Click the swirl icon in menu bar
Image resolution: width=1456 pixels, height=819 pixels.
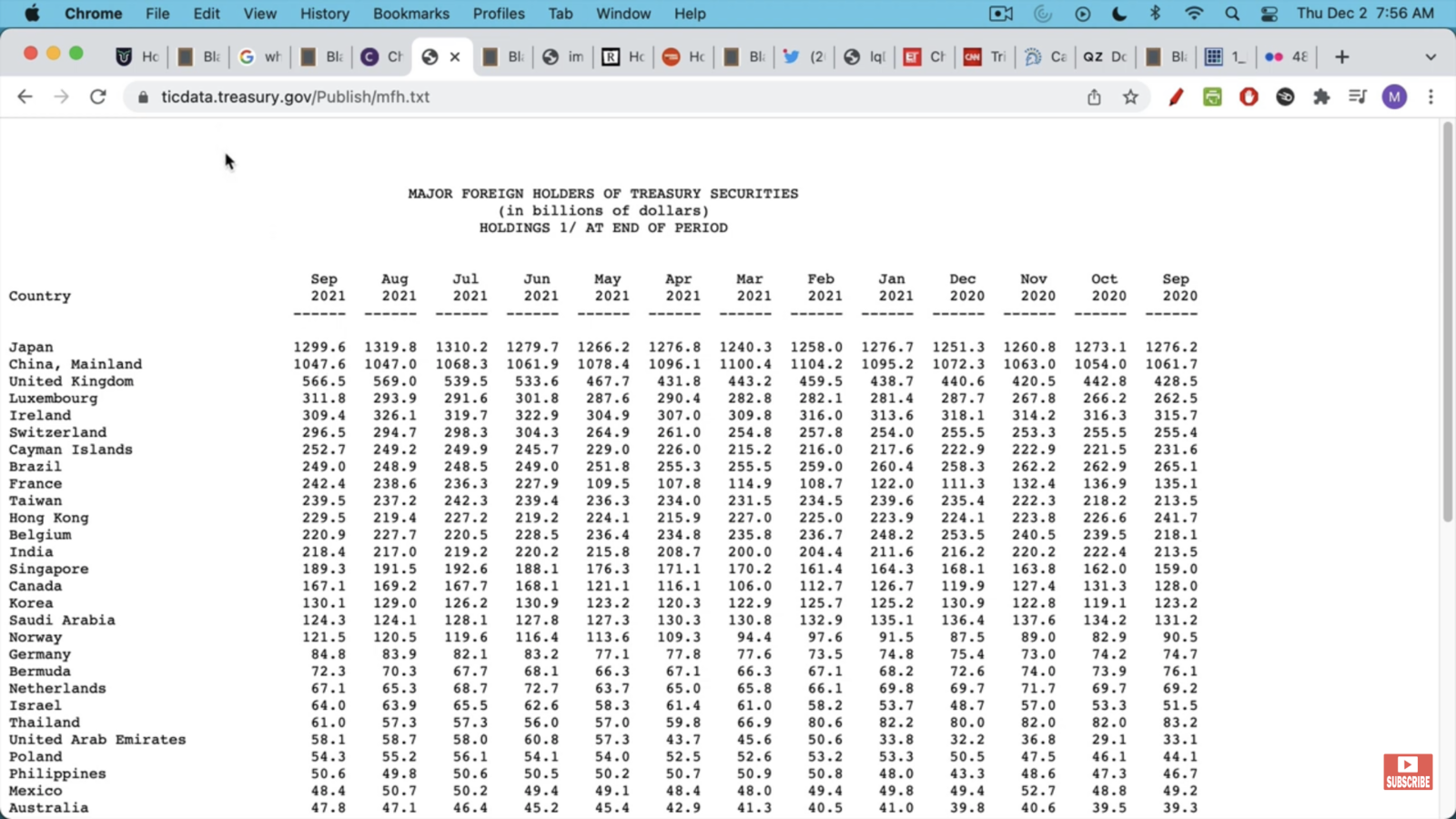click(1043, 14)
